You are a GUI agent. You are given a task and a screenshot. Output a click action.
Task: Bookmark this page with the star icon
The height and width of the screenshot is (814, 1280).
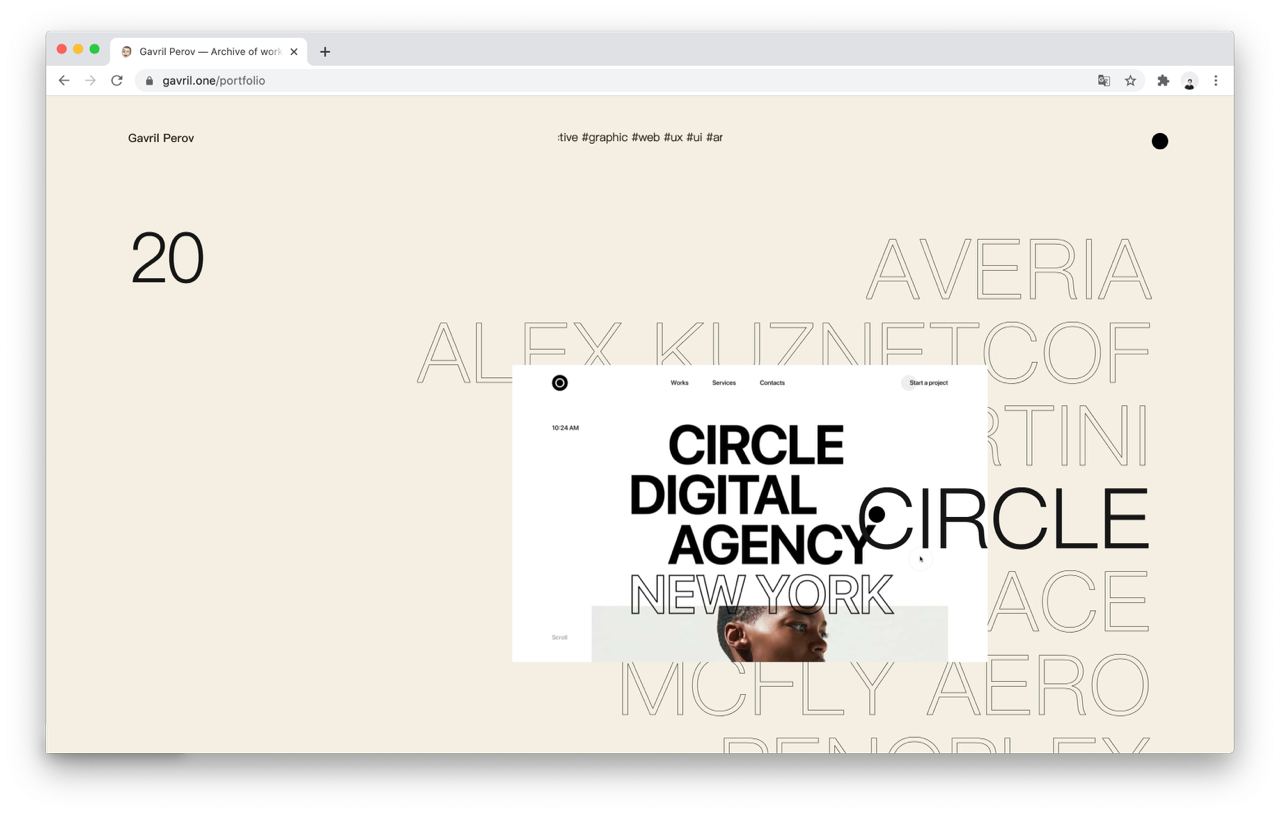(x=1130, y=81)
